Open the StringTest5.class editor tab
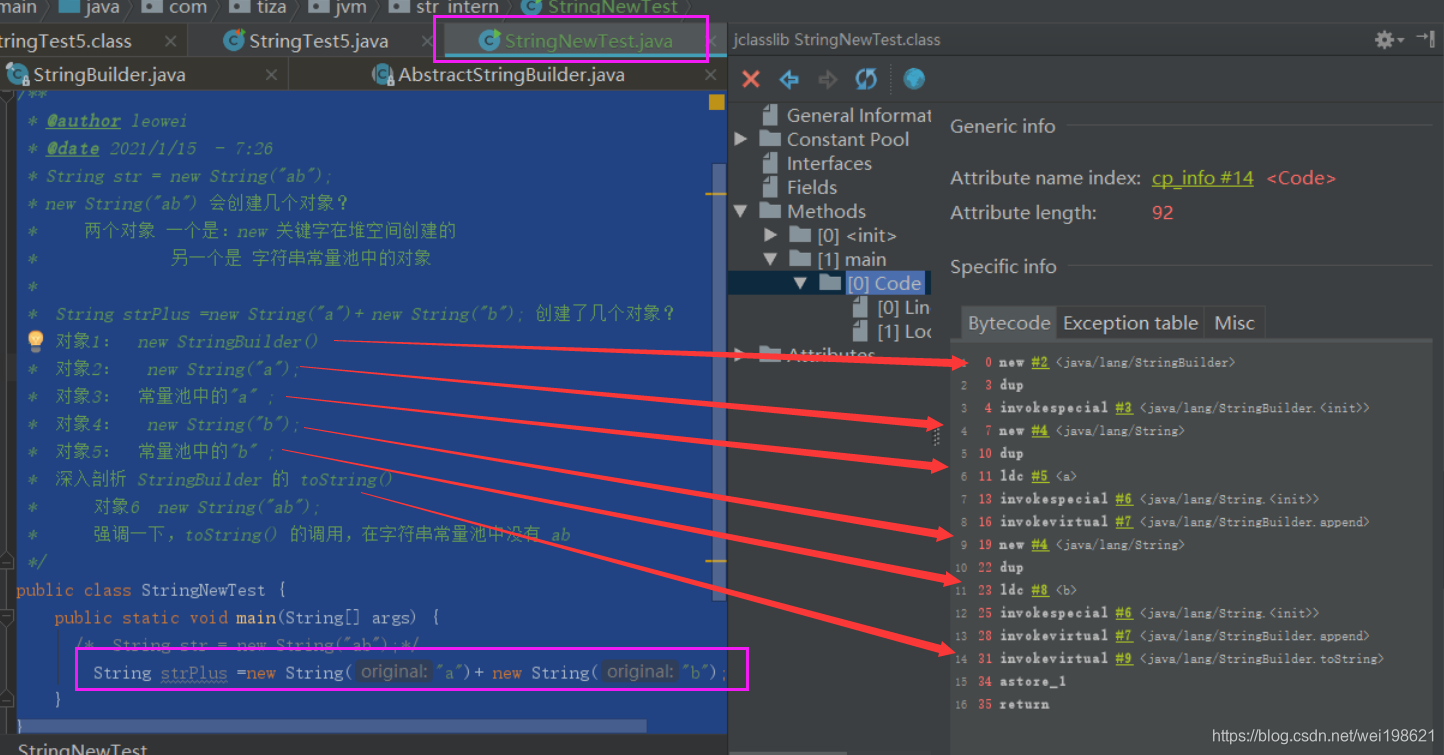 65,41
